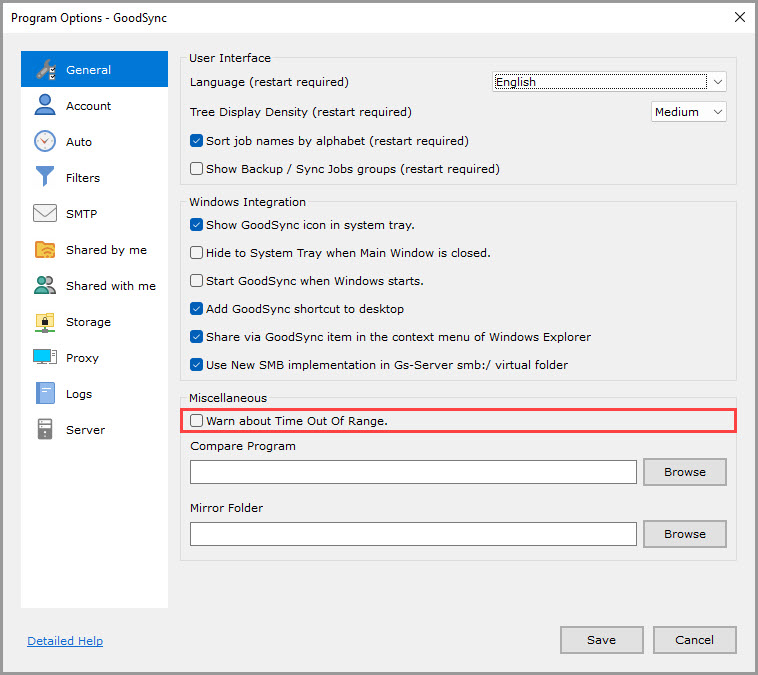Browse for the Compare Program
758x675 pixels.
(685, 472)
